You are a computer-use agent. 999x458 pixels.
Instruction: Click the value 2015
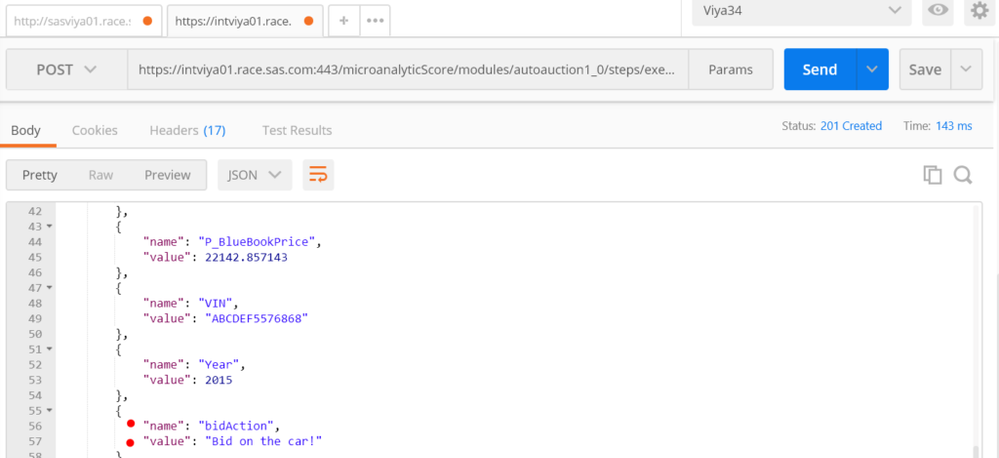219,380
